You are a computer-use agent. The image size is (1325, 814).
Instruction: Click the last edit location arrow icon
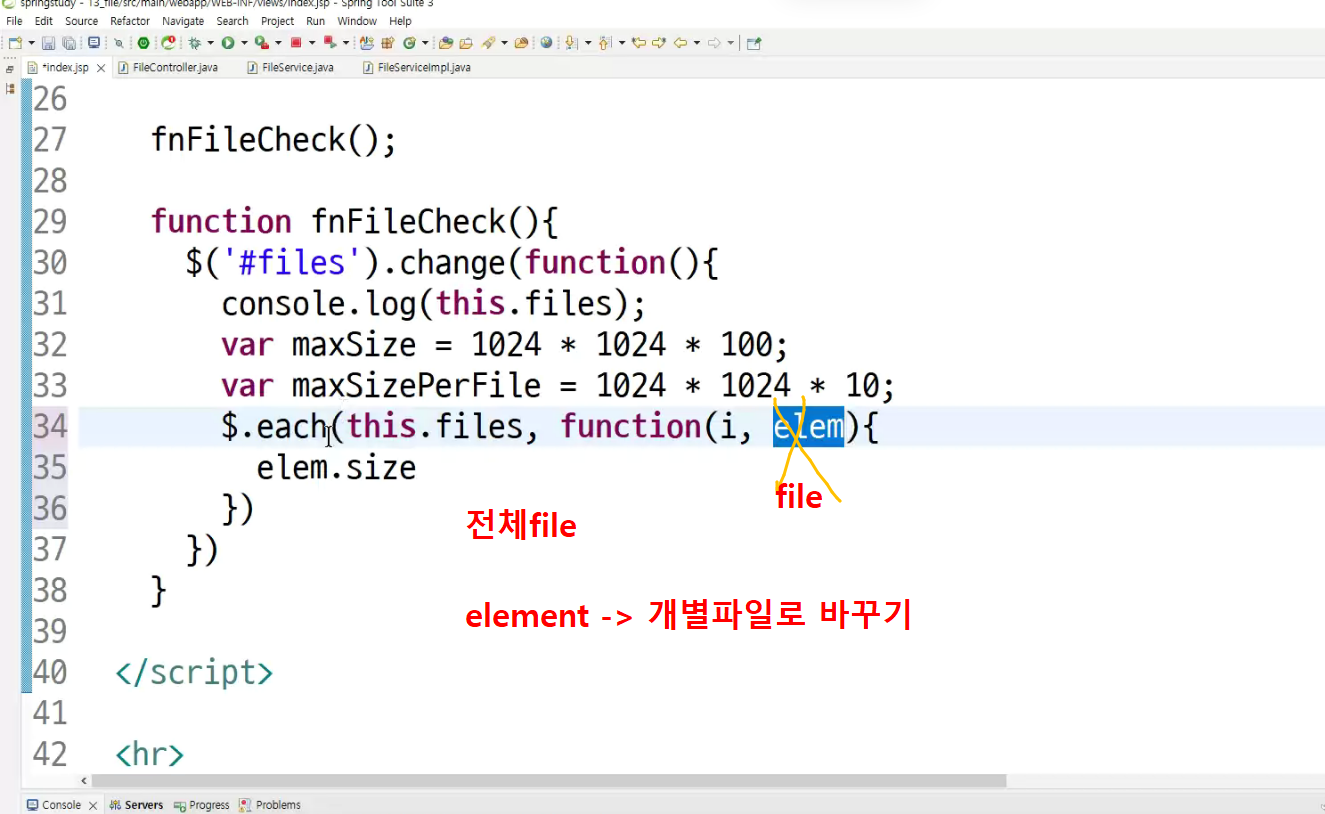(x=638, y=43)
